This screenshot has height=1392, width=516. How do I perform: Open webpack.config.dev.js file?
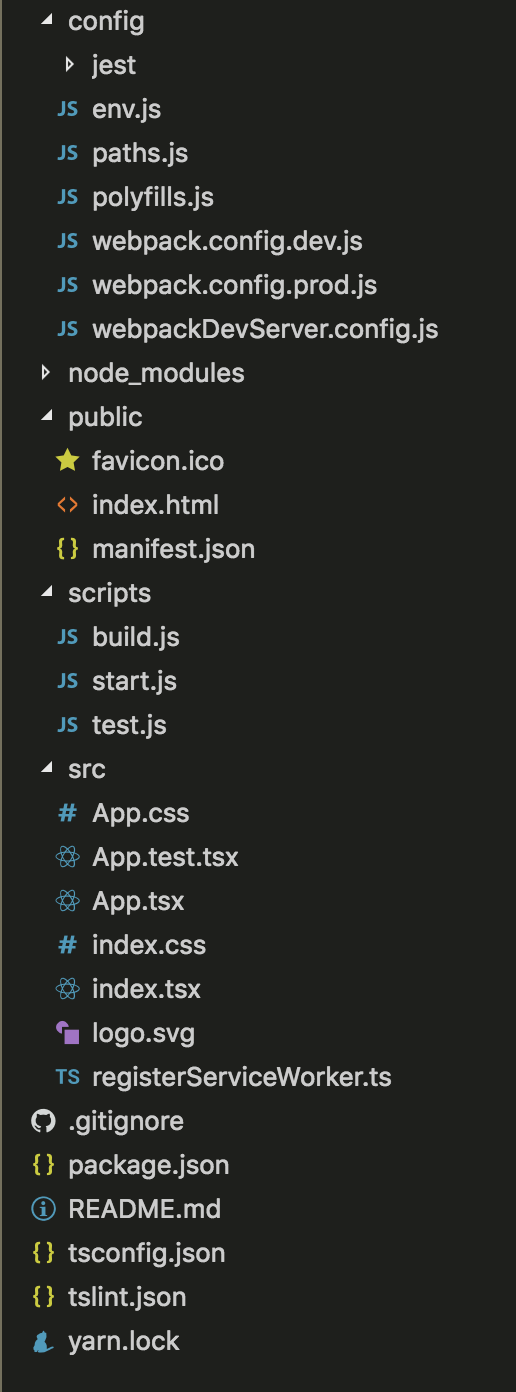(227, 241)
